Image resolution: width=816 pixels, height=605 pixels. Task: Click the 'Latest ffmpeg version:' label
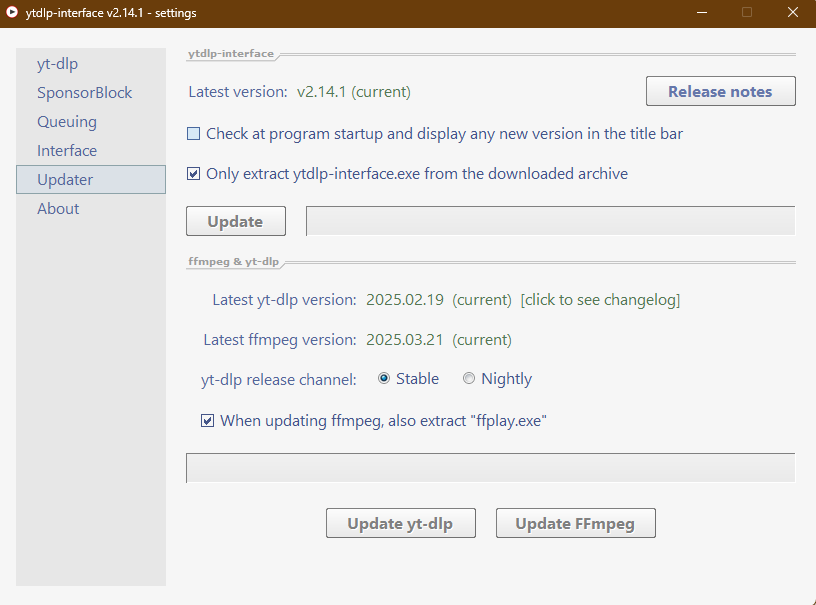[280, 340]
